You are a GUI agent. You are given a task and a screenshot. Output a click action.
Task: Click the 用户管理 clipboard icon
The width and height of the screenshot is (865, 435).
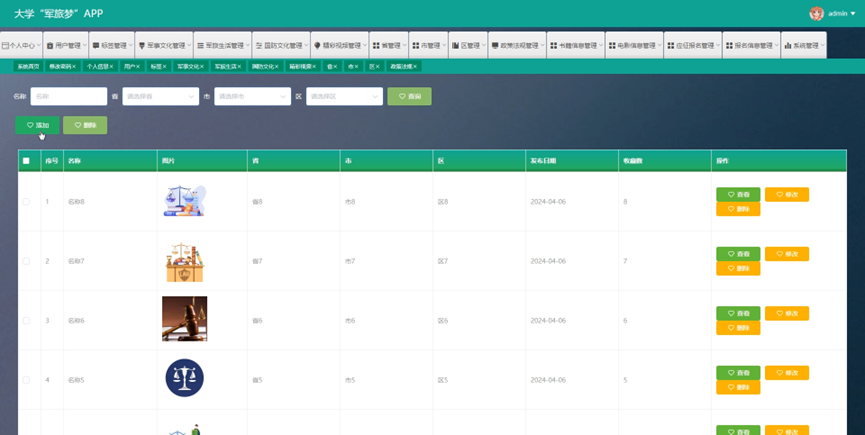[x=50, y=46]
